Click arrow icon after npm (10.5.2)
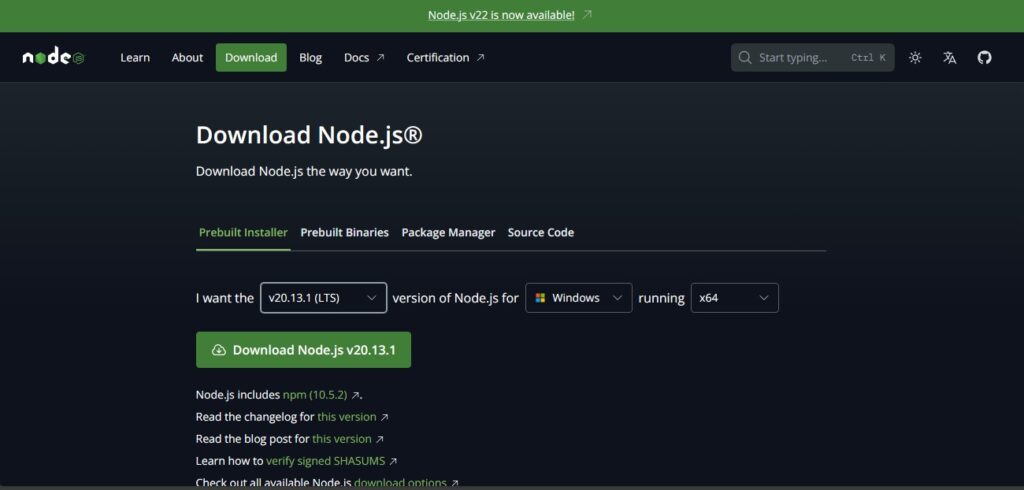The image size is (1024, 490). tap(355, 395)
